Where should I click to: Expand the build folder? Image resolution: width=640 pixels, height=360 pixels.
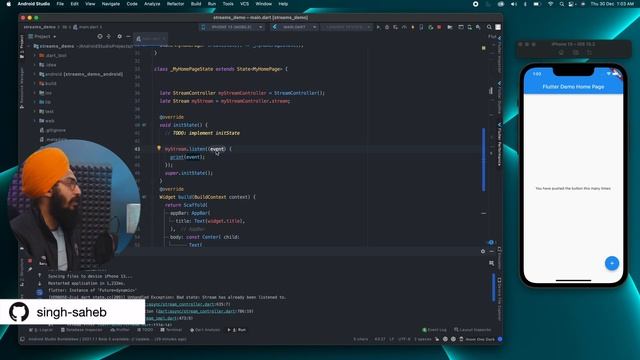click(35, 83)
